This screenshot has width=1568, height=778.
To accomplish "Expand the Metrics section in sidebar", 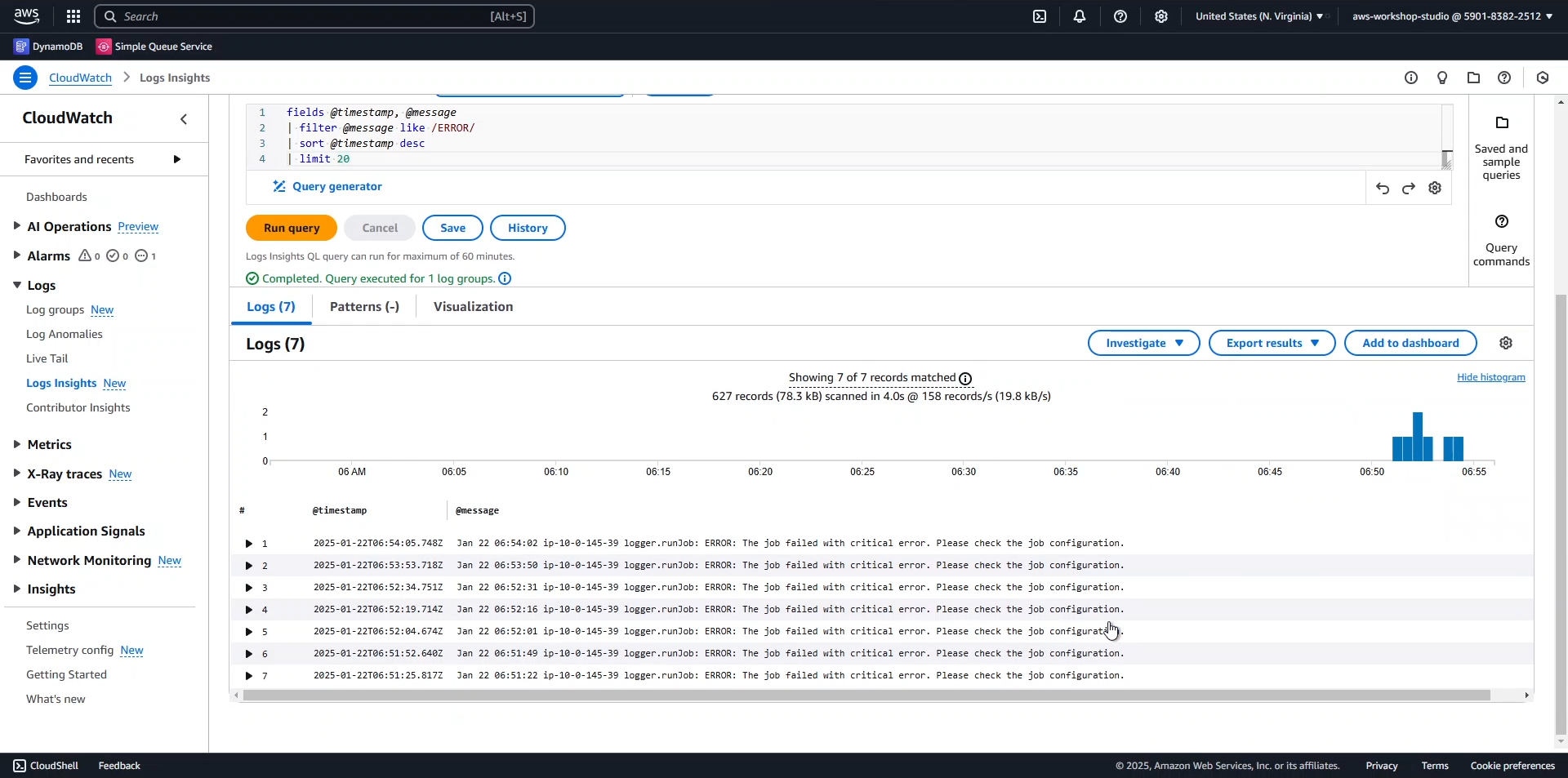I will pos(17,445).
